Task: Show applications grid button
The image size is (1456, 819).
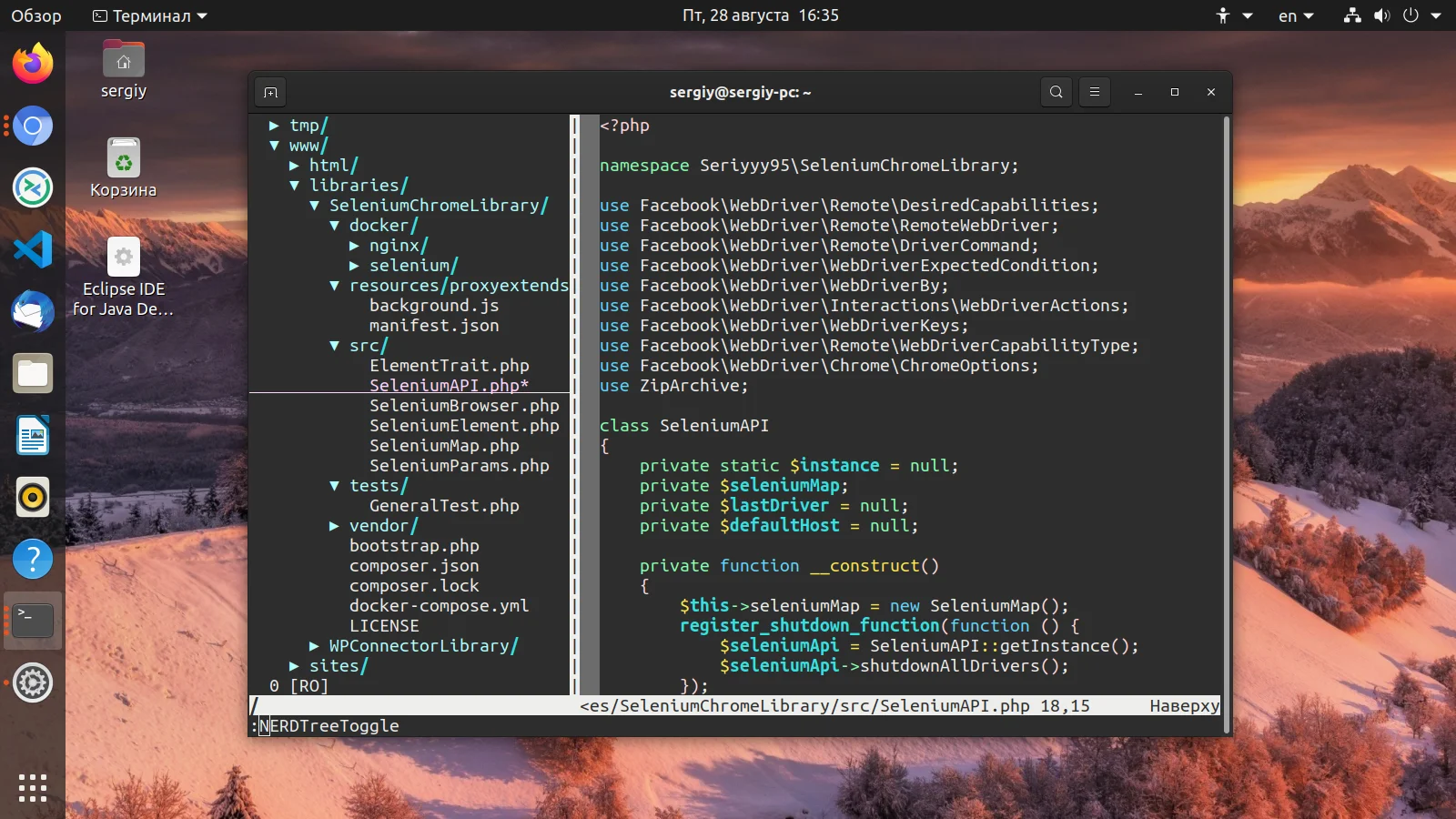Action: pos(33,787)
